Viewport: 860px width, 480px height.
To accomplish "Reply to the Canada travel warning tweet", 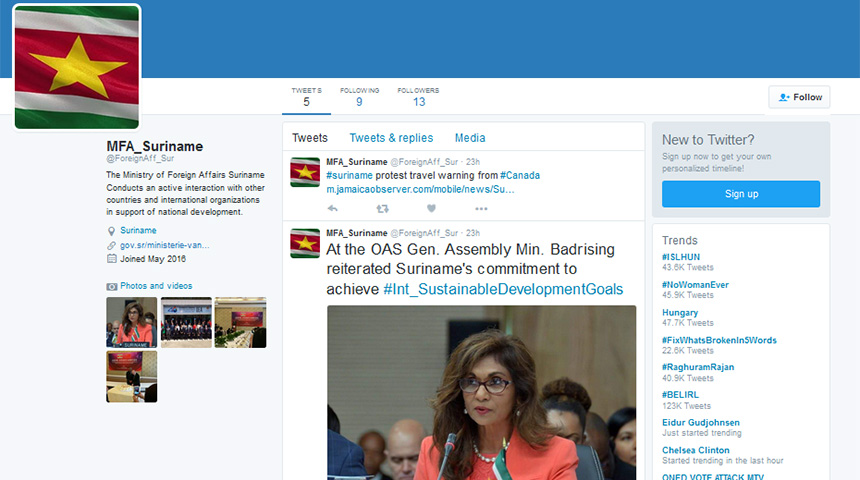I will (x=332, y=208).
